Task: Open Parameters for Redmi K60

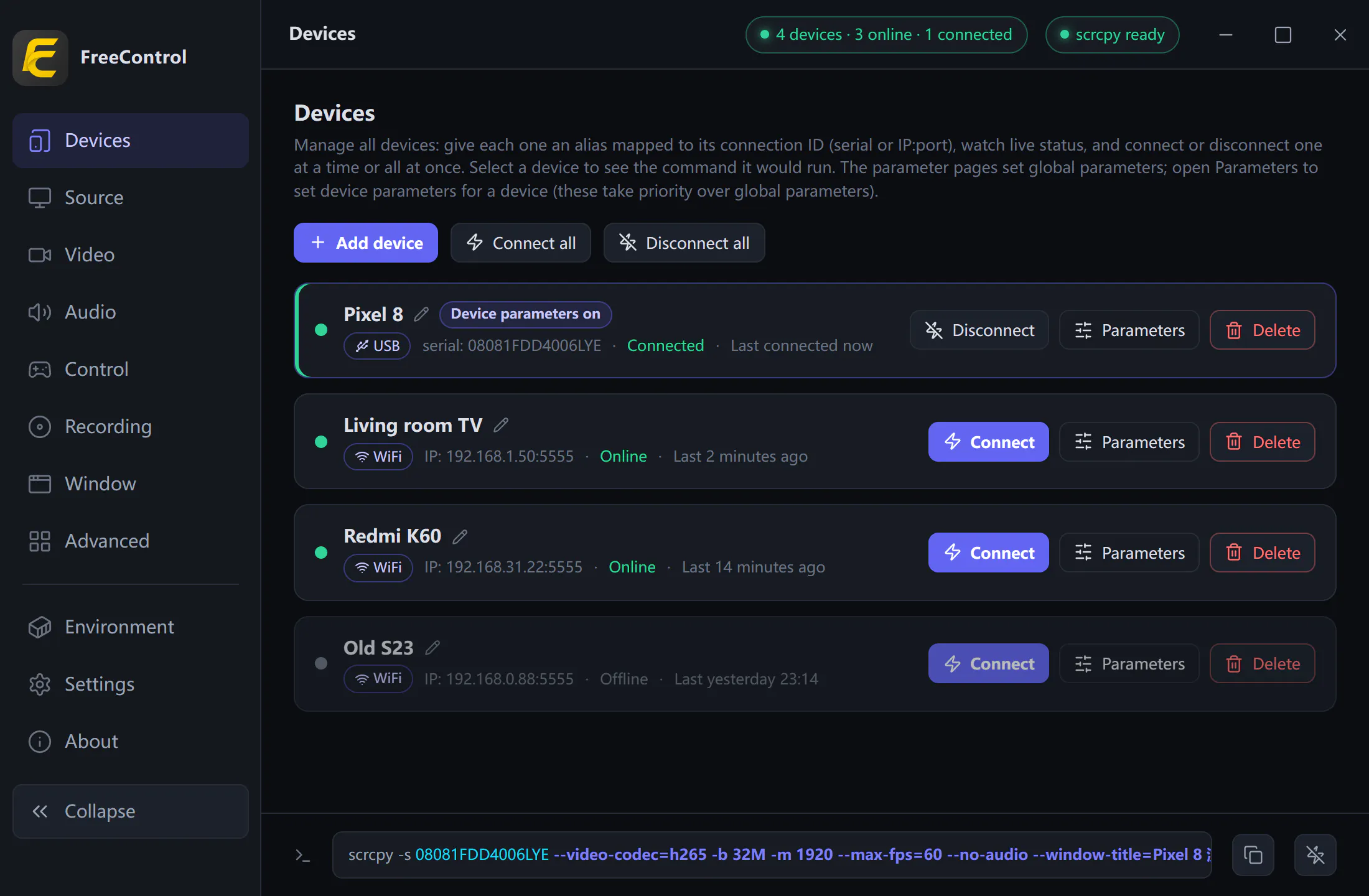Action: tap(1129, 553)
